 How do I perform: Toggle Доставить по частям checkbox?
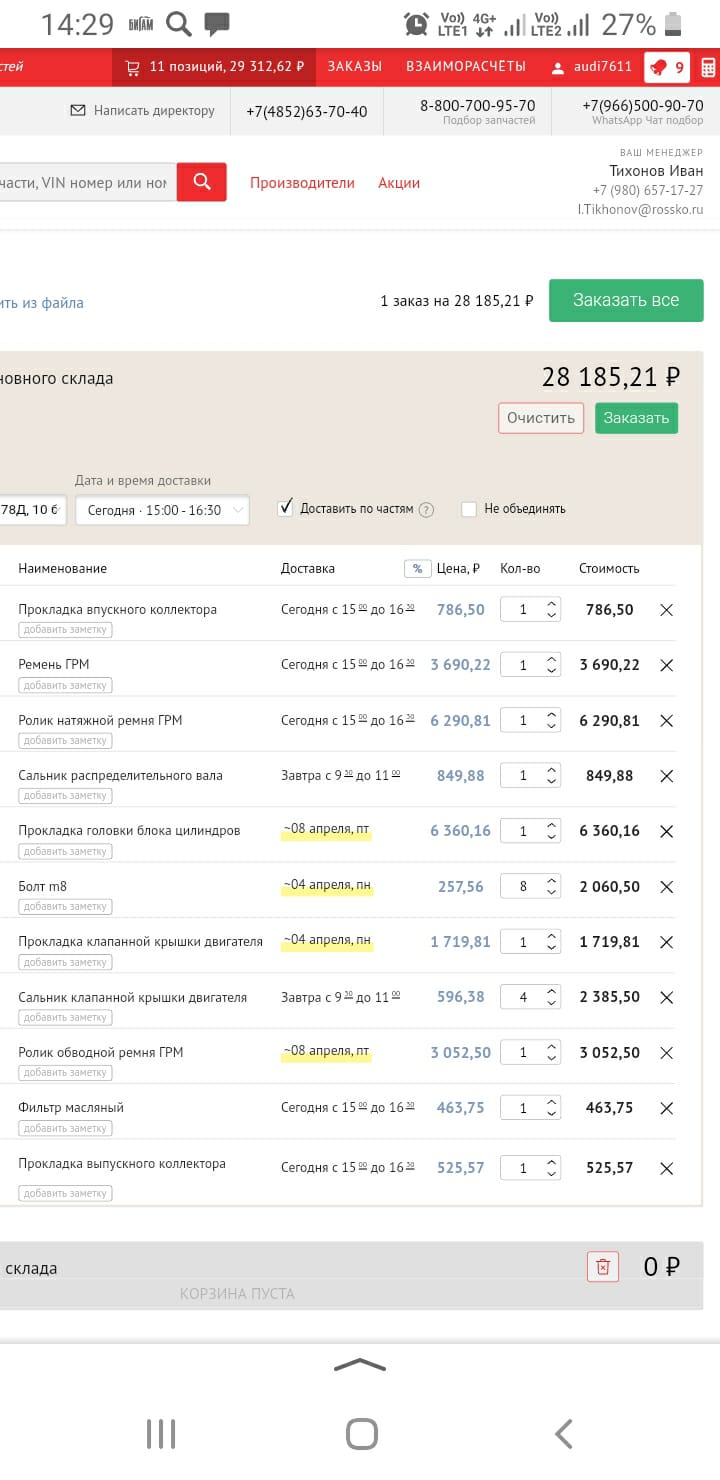(x=285, y=508)
